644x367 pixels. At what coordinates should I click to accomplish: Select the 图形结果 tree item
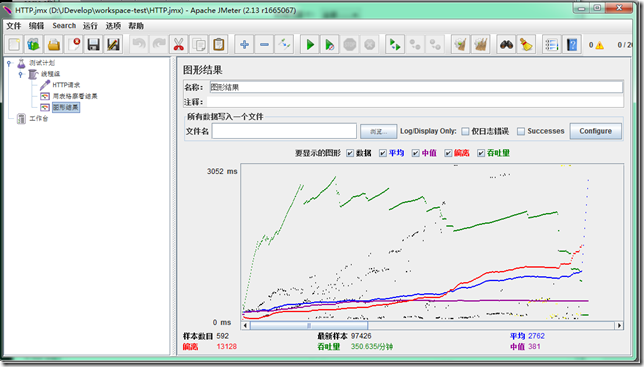point(66,107)
